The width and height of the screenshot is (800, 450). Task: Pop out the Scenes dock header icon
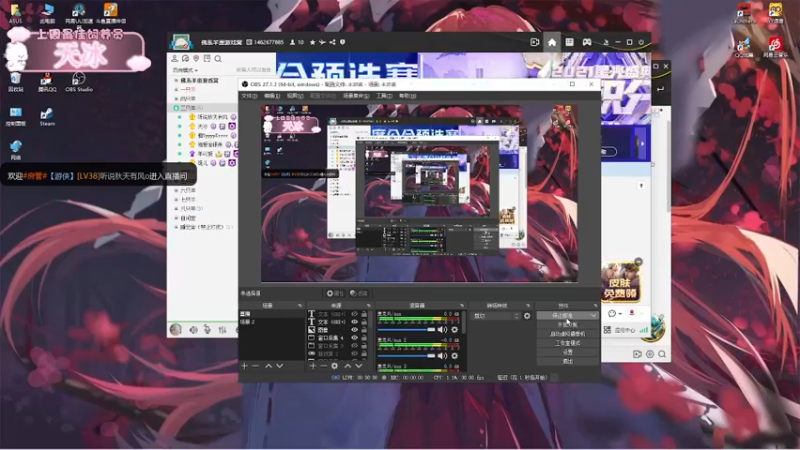[299, 306]
